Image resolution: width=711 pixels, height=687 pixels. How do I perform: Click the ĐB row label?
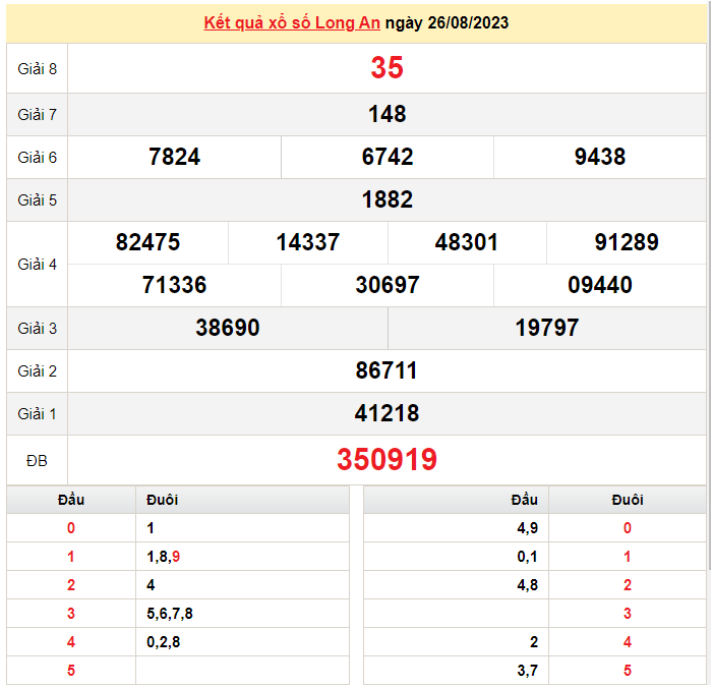tap(37, 460)
